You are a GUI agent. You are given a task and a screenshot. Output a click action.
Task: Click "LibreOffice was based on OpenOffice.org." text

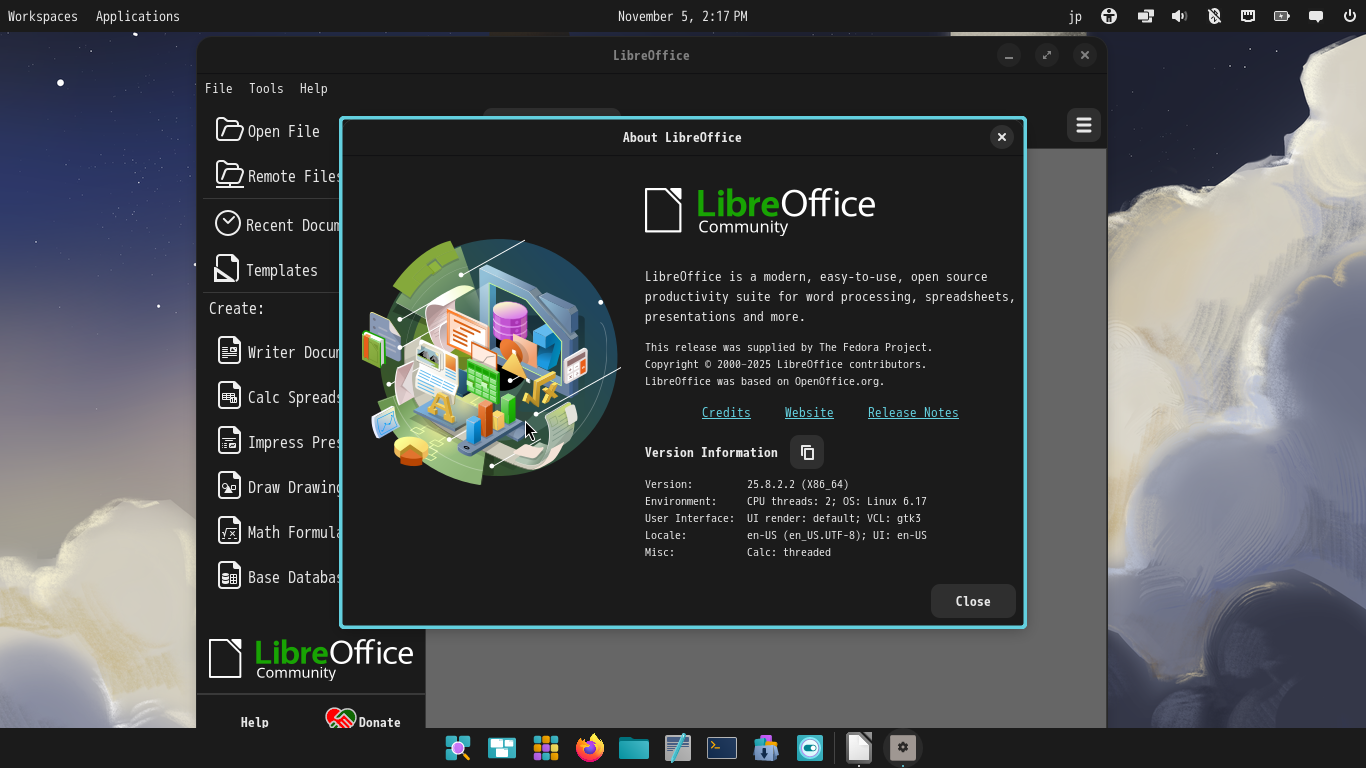click(x=765, y=381)
